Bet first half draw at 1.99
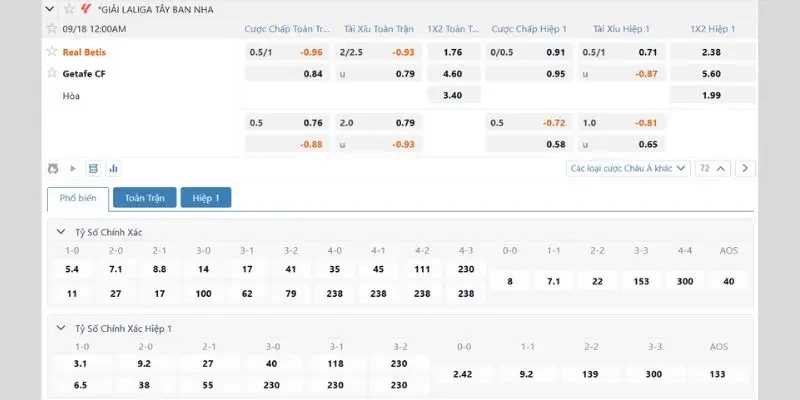The width and height of the screenshot is (800, 400). click(x=713, y=95)
